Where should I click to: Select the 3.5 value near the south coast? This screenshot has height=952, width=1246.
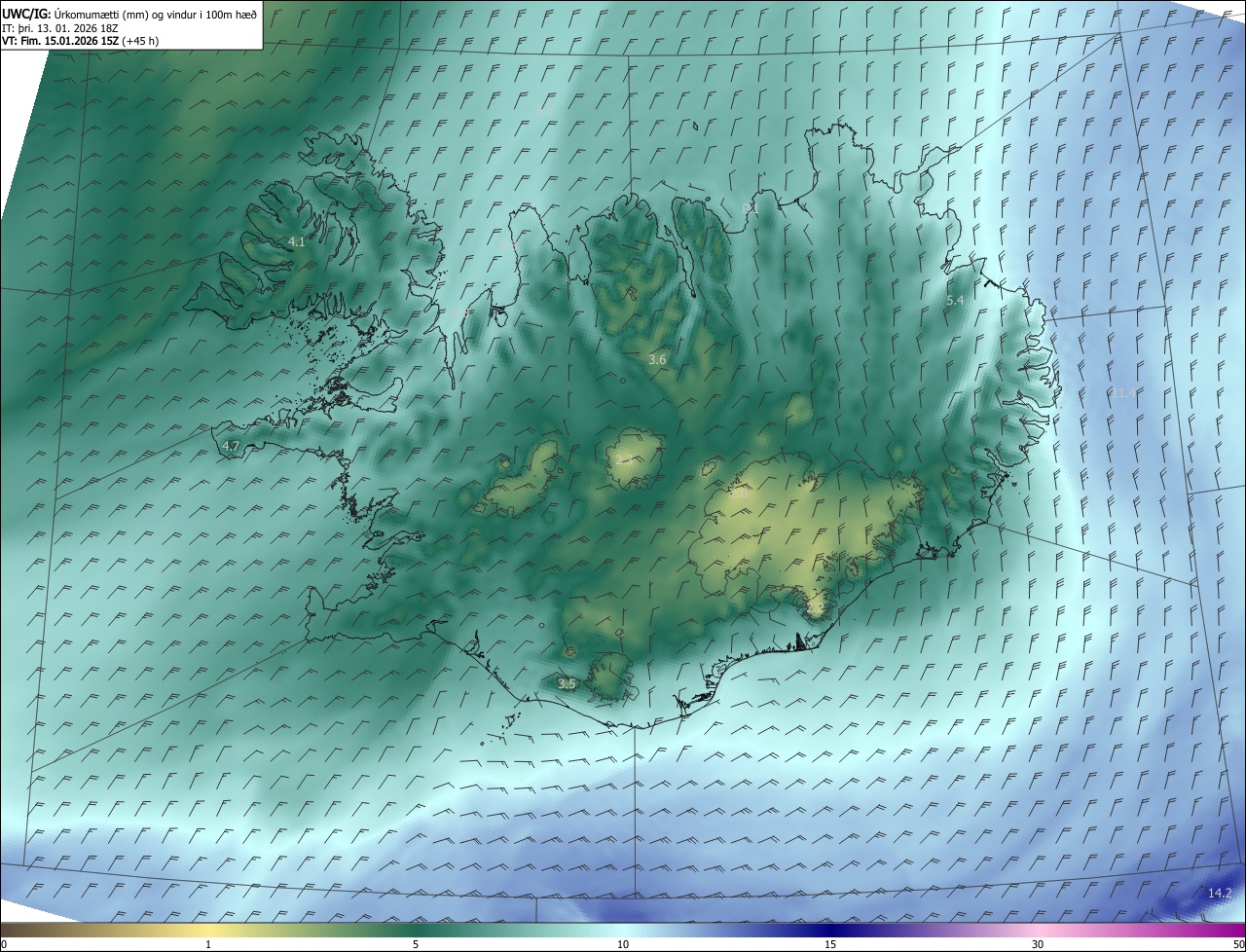567,684
